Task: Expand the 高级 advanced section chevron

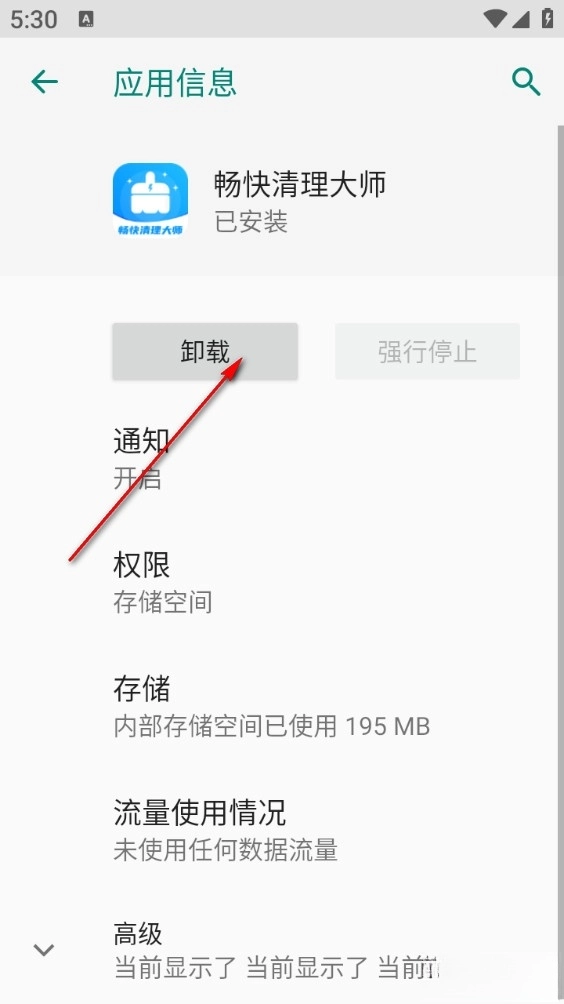Action: pyautogui.click(x=44, y=950)
